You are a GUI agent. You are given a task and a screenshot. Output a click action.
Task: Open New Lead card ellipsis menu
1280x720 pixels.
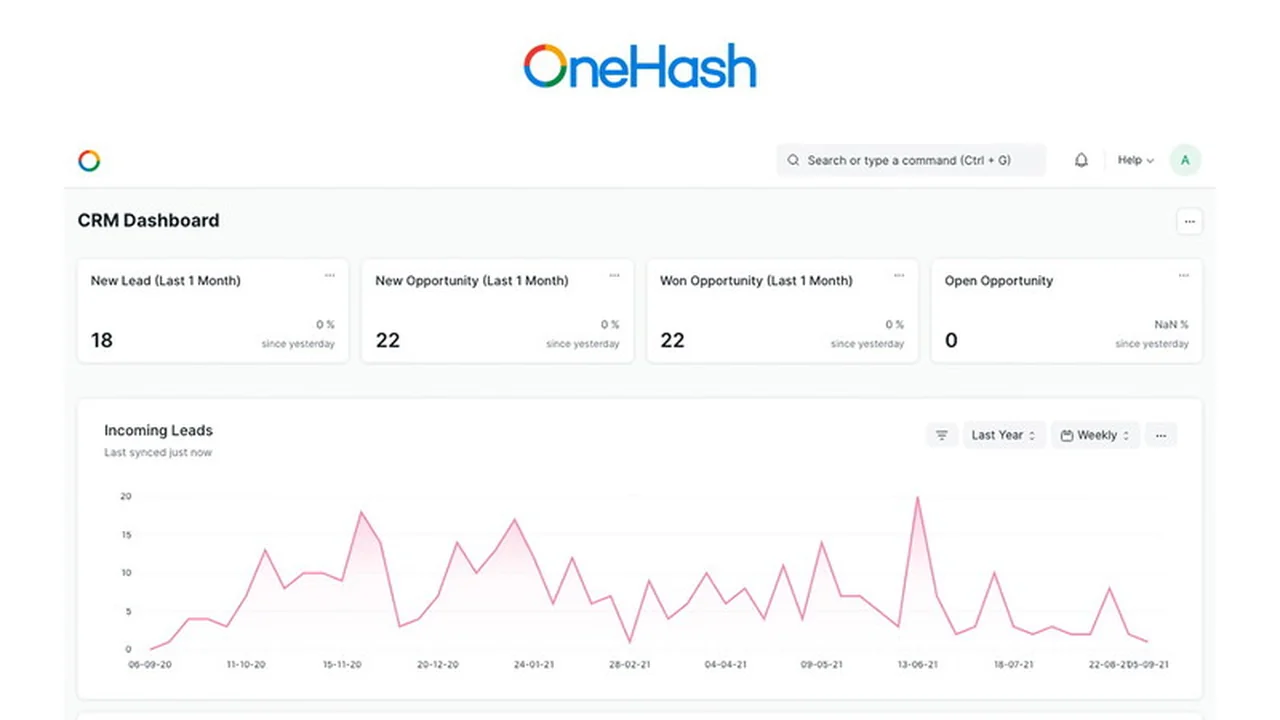pos(329,275)
